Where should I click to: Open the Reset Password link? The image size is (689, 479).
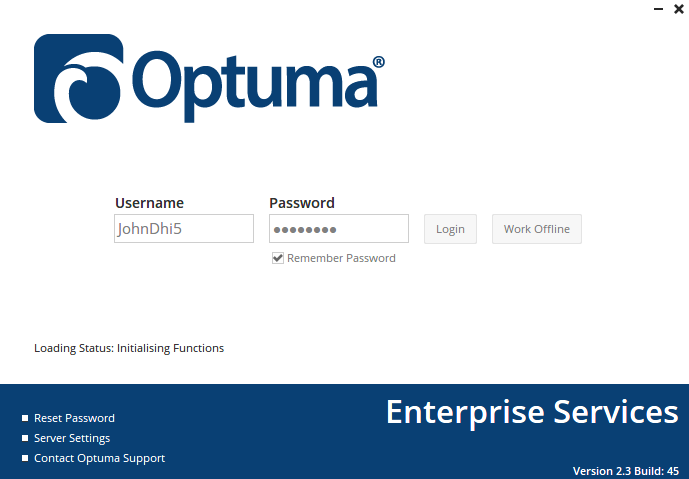[x=74, y=418]
